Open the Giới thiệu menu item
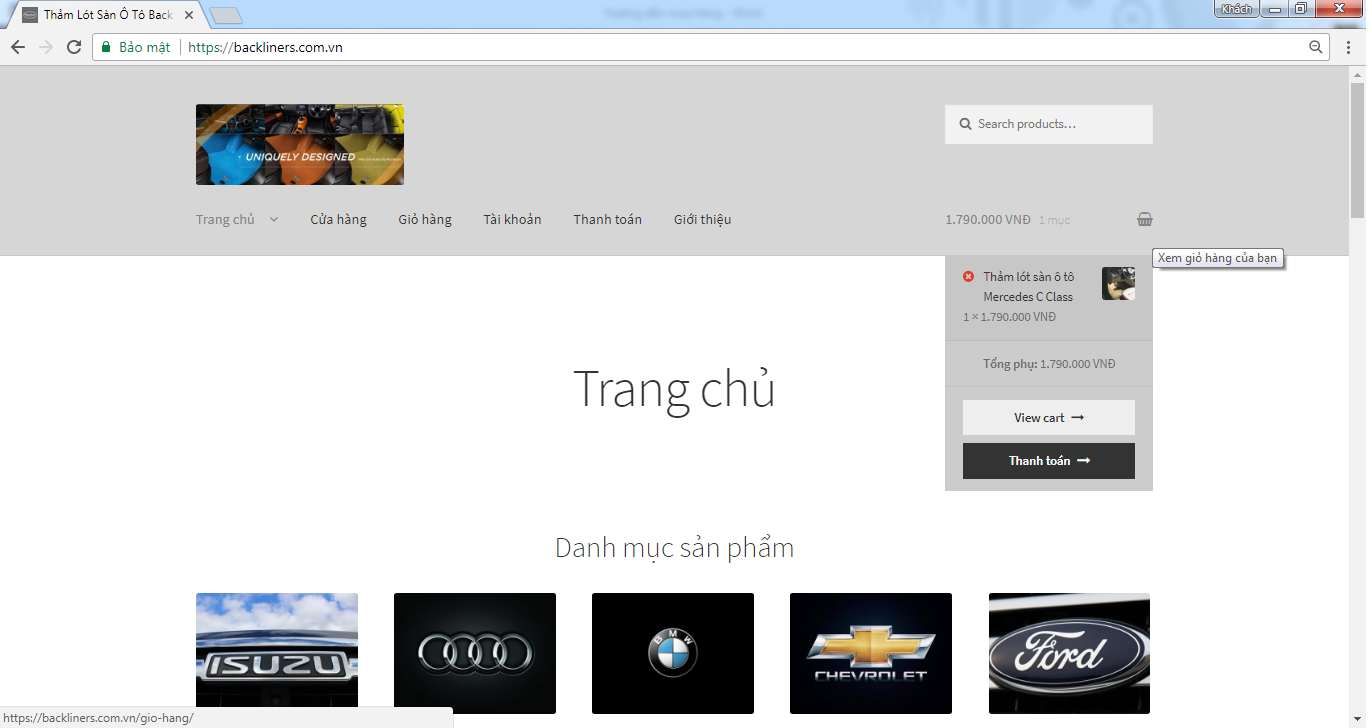 point(702,220)
